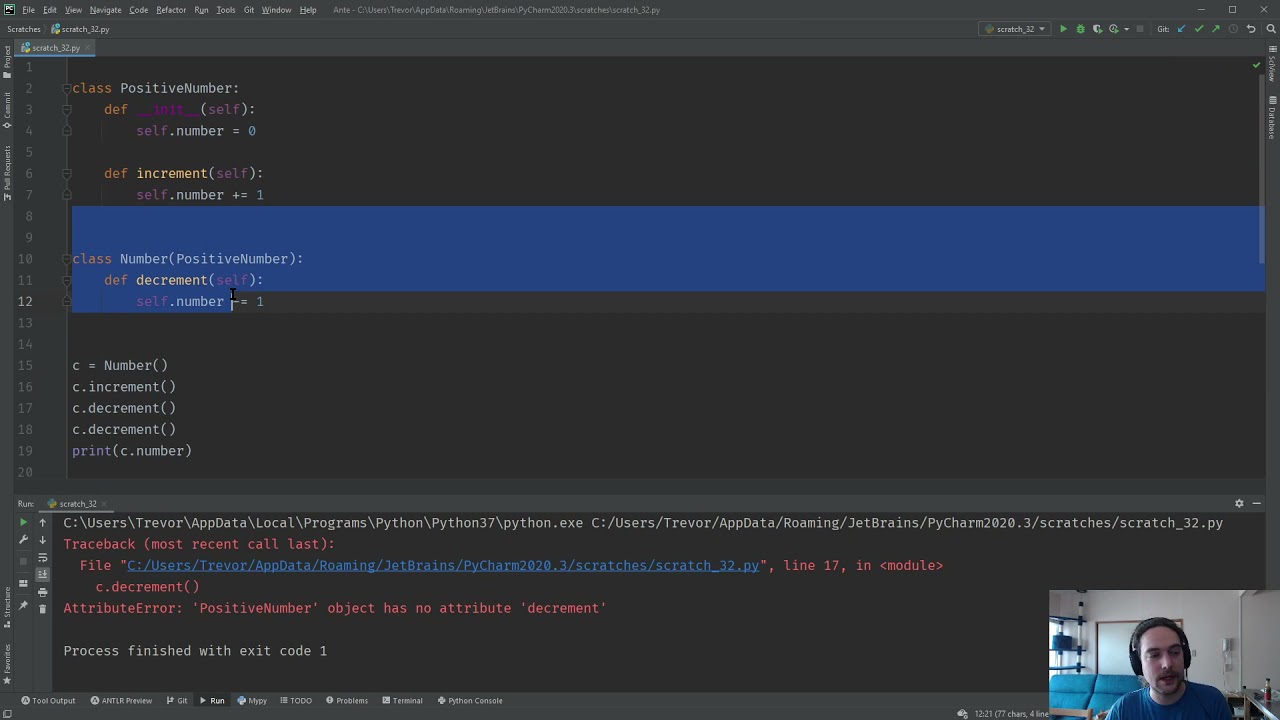The image size is (1280, 720).
Task: Collapse the increment method fold marker
Action: pyautogui.click(x=66, y=174)
